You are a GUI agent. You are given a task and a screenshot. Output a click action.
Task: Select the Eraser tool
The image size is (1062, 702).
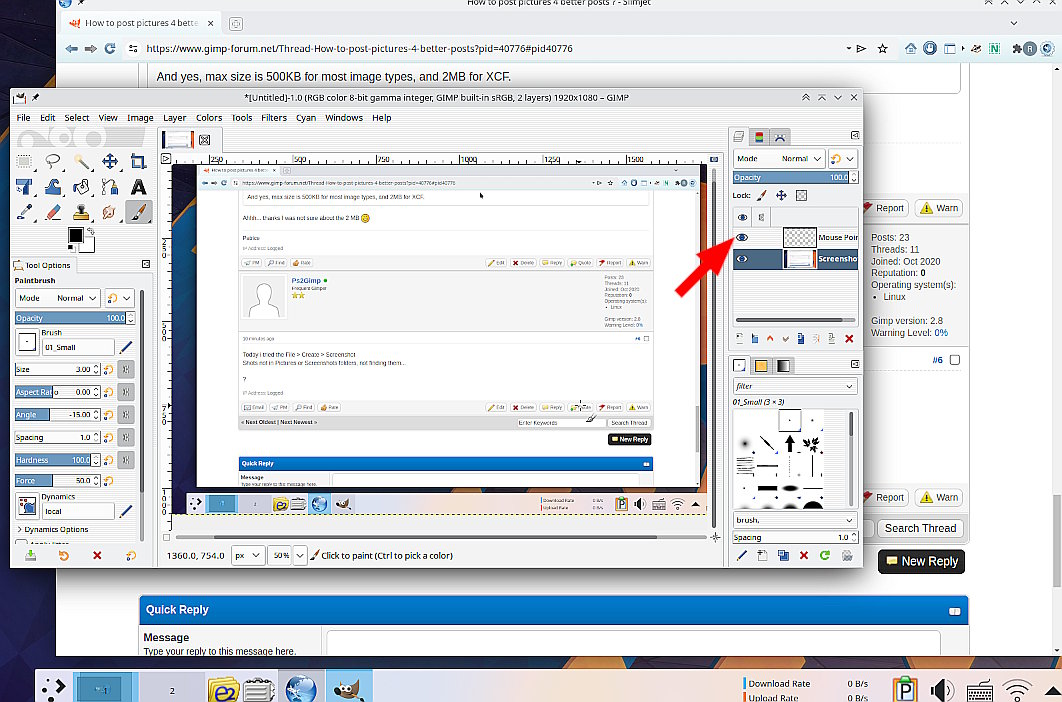tap(53, 212)
